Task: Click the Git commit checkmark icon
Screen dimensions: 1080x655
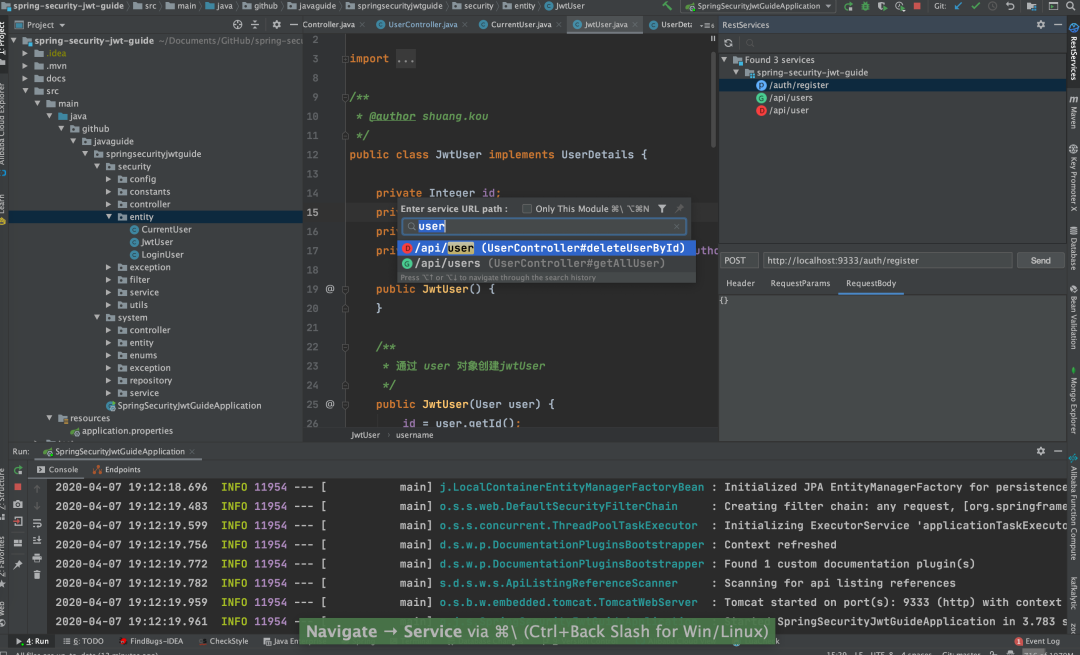Action: 976,6
